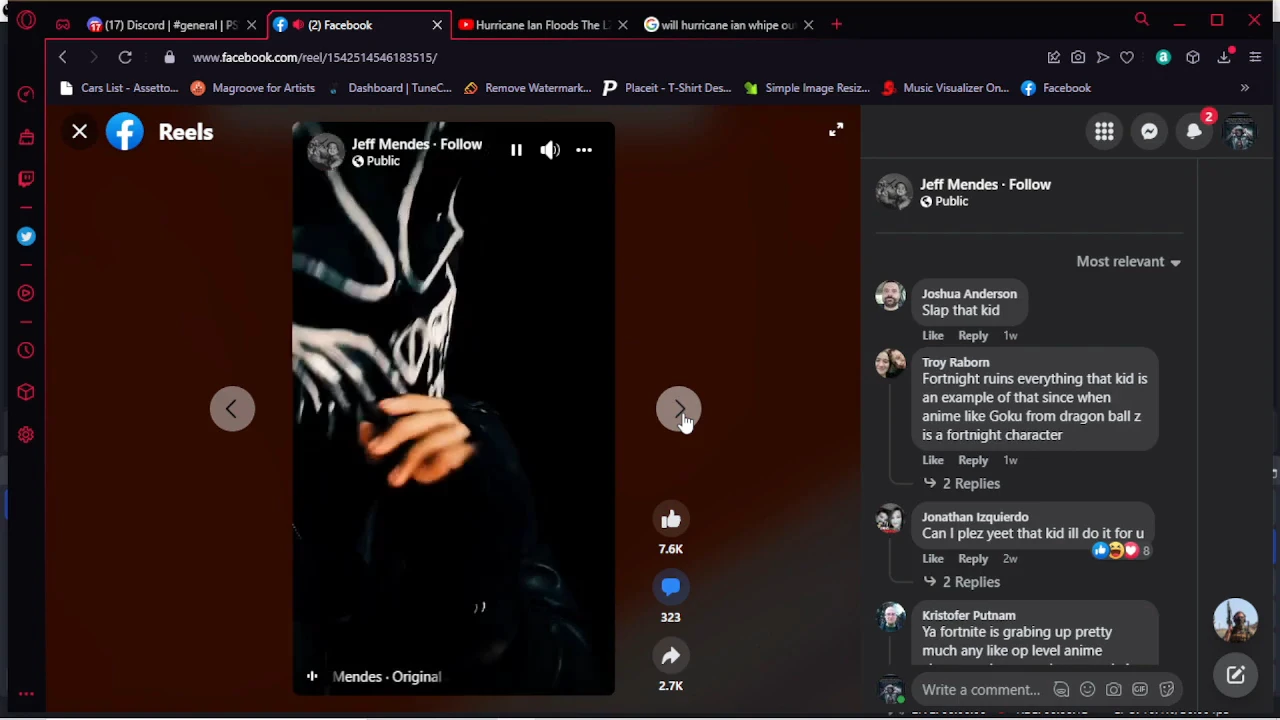Click the browser back arrow

click(x=62, y=58)
